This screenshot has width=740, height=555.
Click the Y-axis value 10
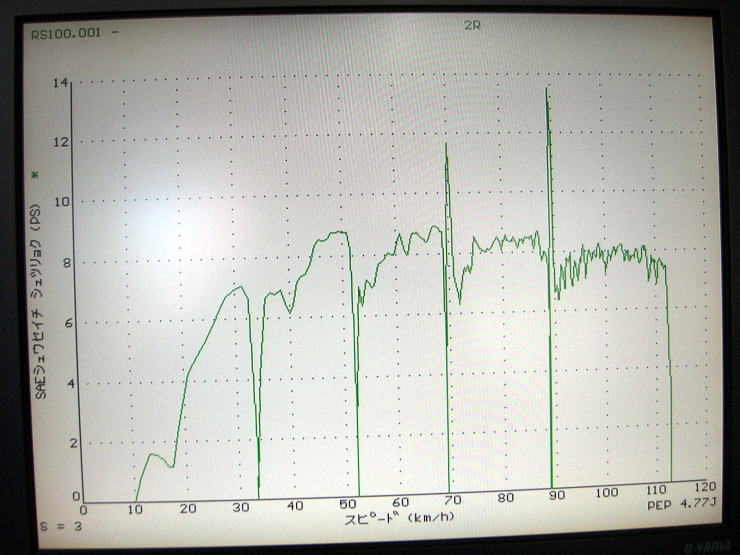click(x=61, y=202)
